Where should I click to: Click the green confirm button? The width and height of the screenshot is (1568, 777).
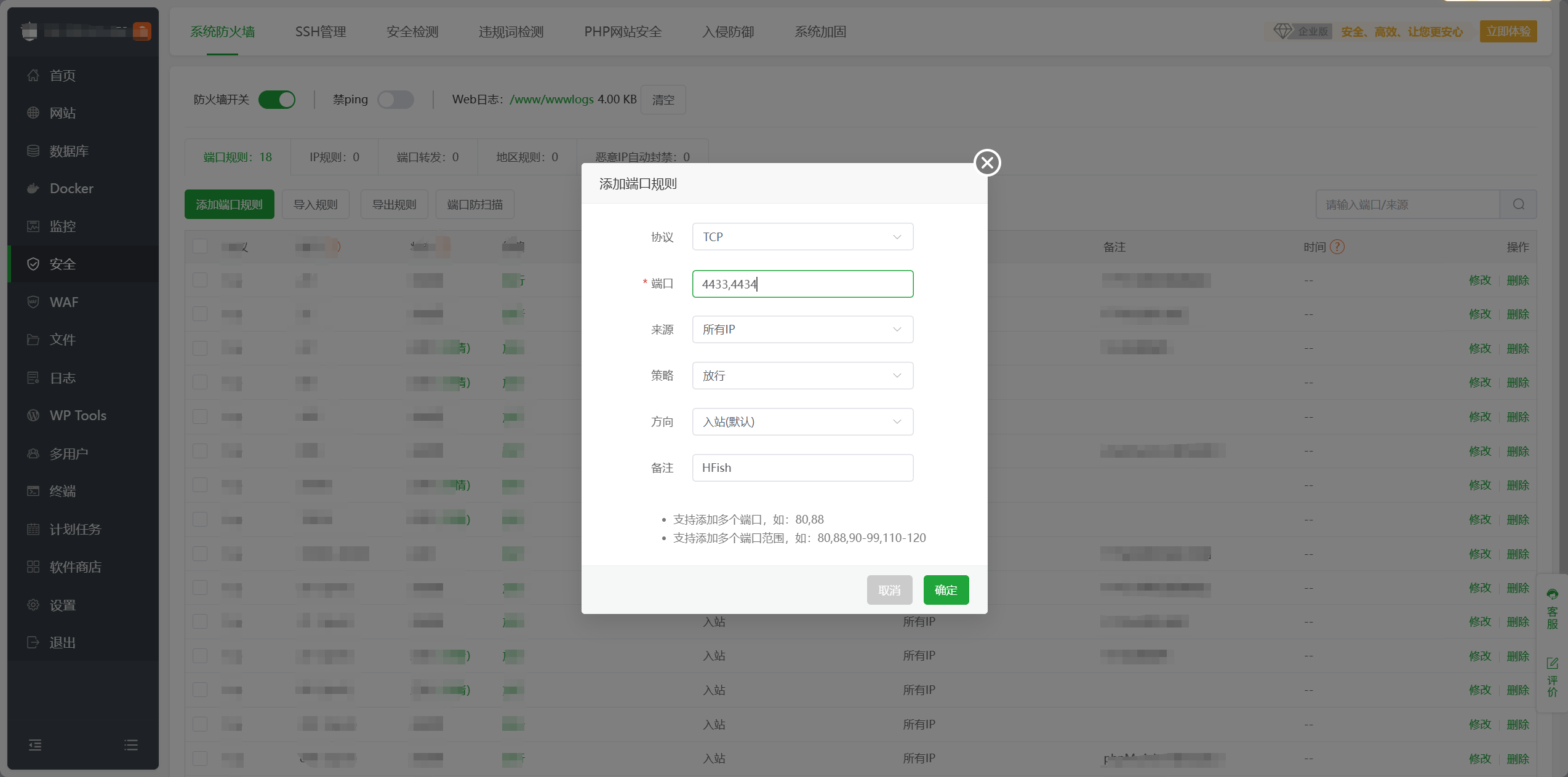point(946,590)
